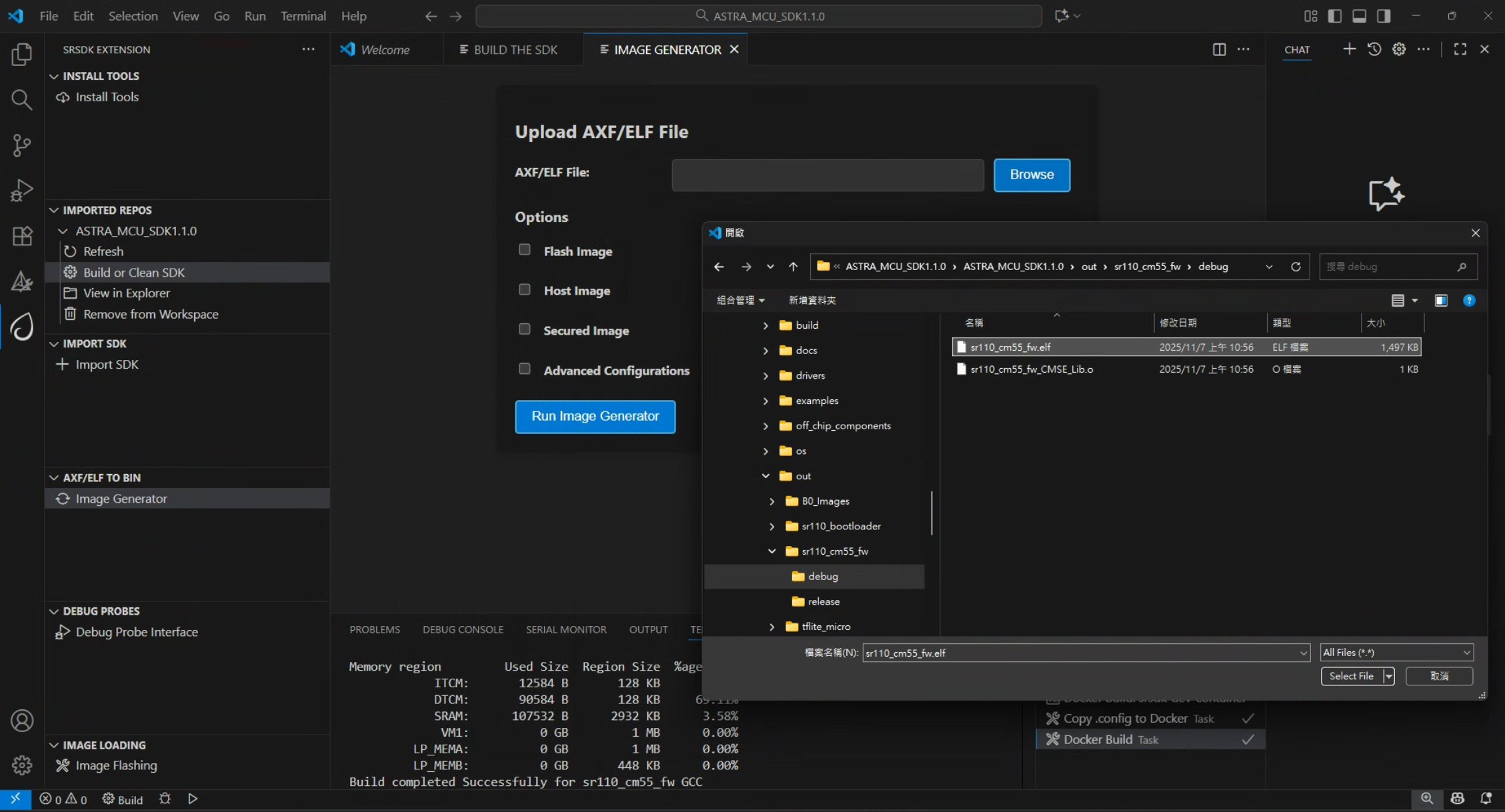Viewport: 1505px width, 812px height.
Task: Expand the sr110_bootloader folder
Action: pyautogui.click(x=772, y=527)
